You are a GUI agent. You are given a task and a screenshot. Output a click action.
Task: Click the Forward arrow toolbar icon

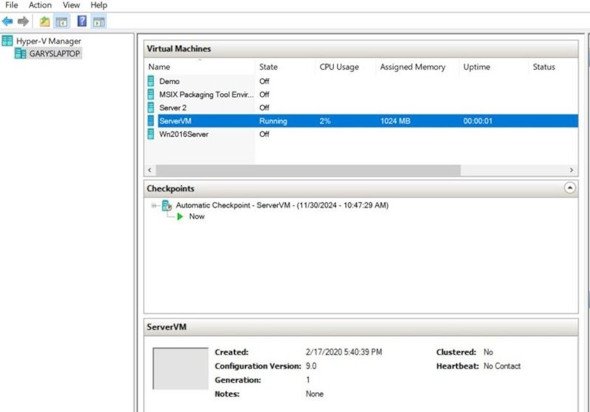click(x=23, y=21)
